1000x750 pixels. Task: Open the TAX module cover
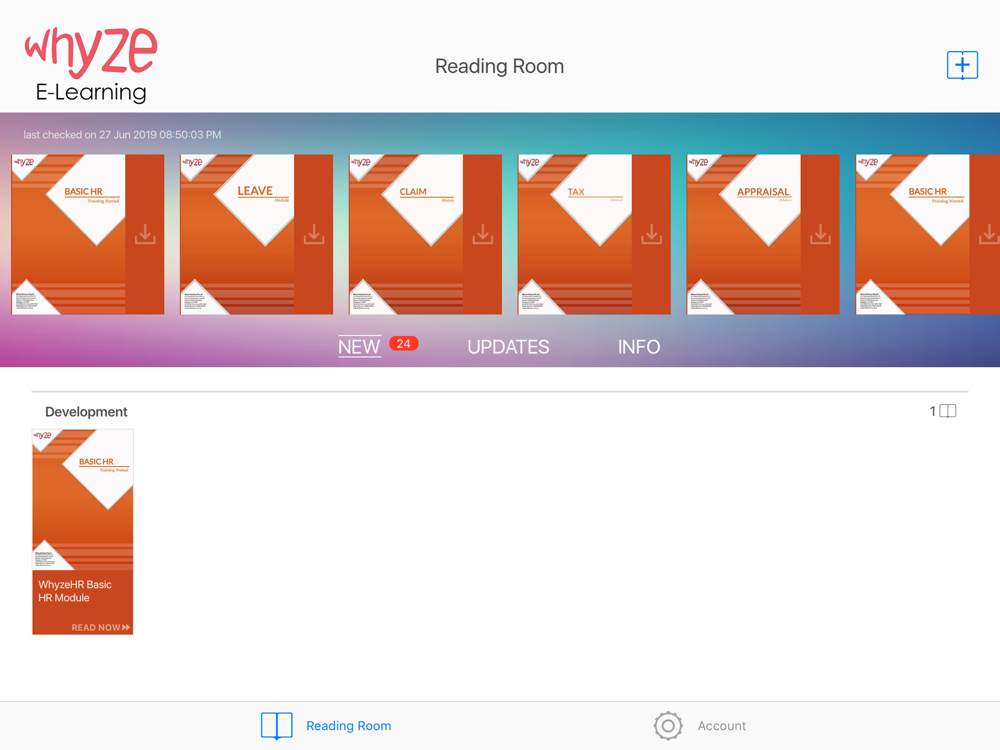[x=575, y=234]
